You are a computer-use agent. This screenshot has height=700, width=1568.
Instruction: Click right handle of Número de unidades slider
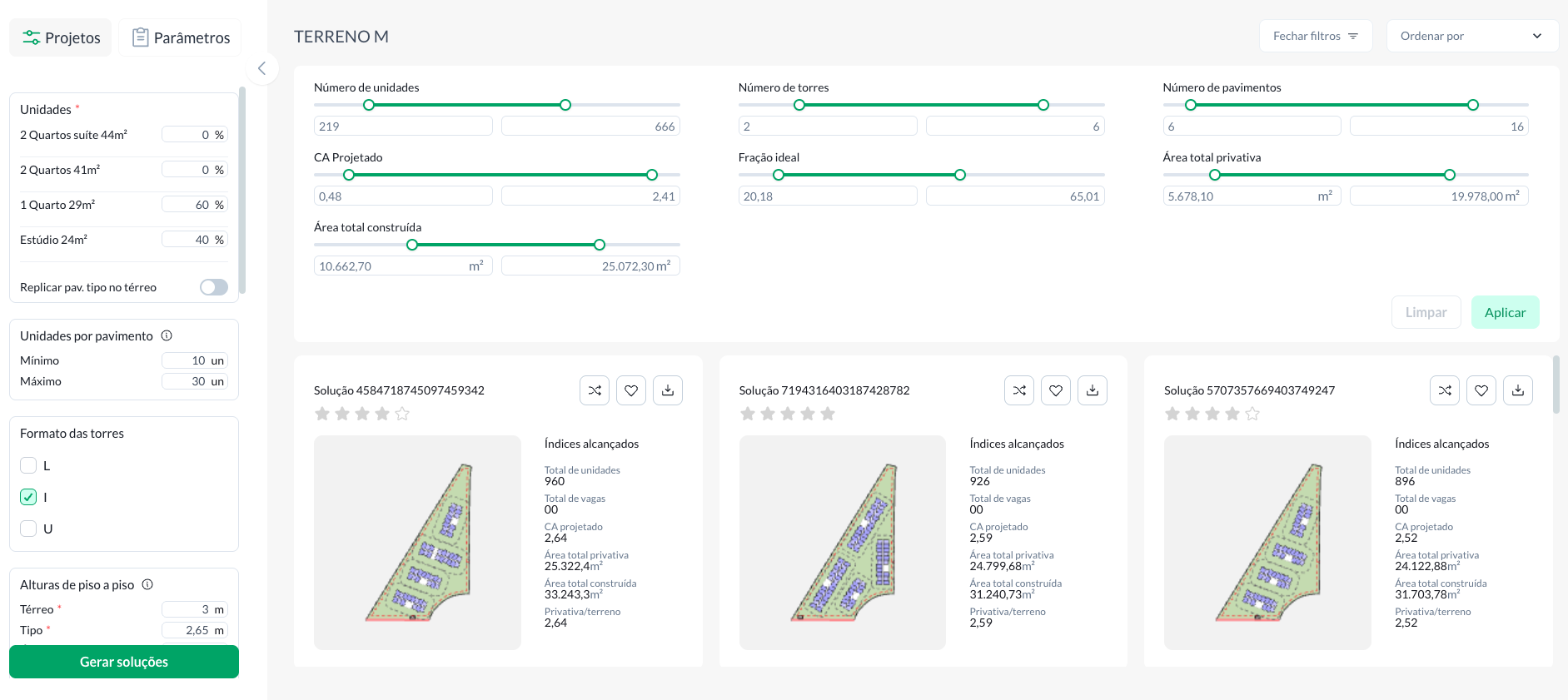pyautogui.click(x=565, y=105)
